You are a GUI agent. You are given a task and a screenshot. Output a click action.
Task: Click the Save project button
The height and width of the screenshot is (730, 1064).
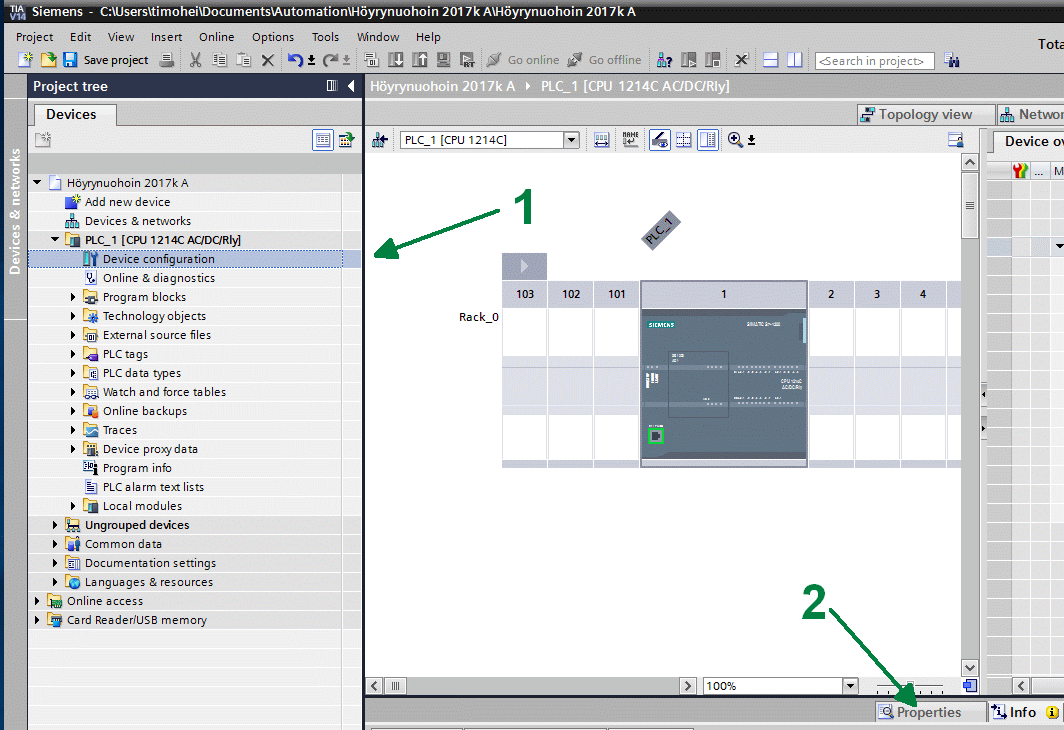click(x=107, y=60)
